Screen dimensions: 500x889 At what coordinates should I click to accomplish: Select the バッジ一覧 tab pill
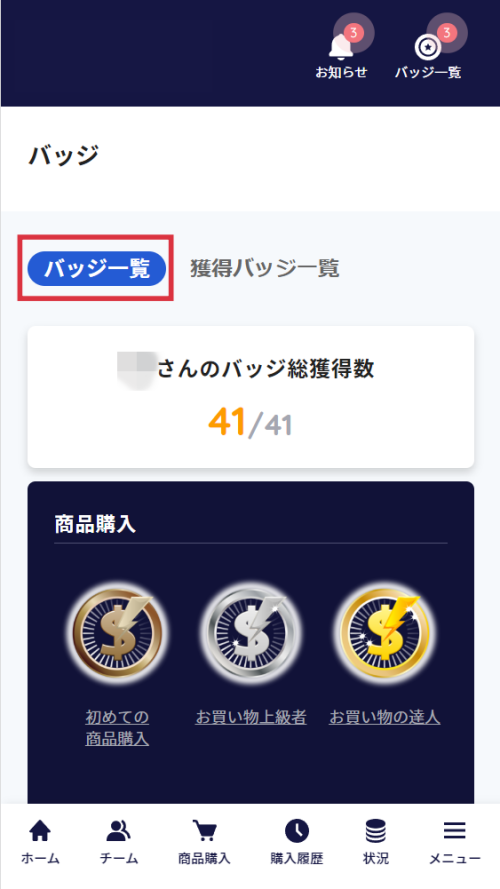[96, 269]
